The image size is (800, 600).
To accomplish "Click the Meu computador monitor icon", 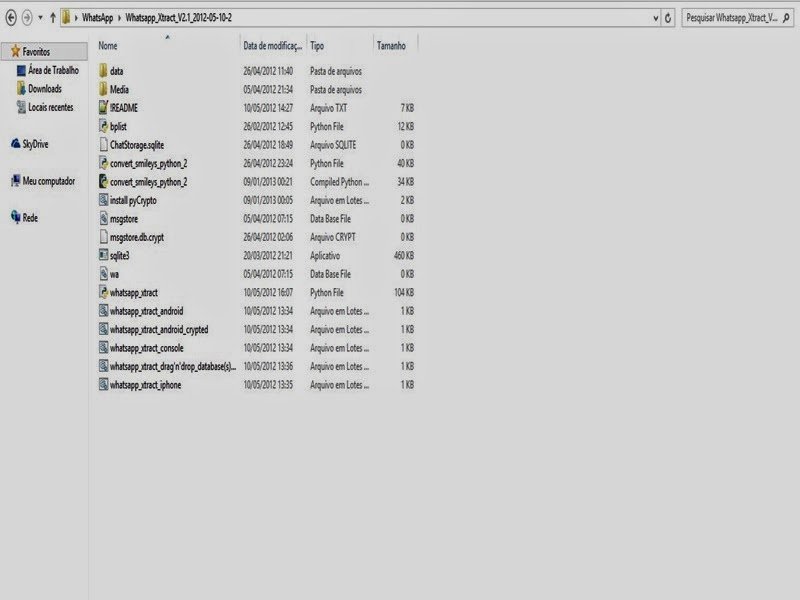I will [15, 181].
